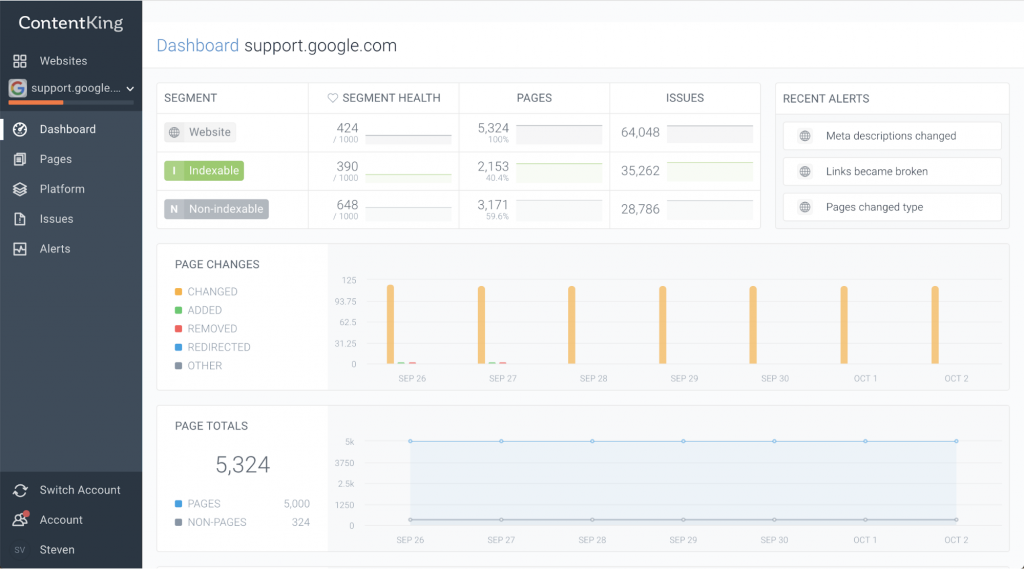
Task: Click Non-indexable health score 648
Action: [347, 205]
